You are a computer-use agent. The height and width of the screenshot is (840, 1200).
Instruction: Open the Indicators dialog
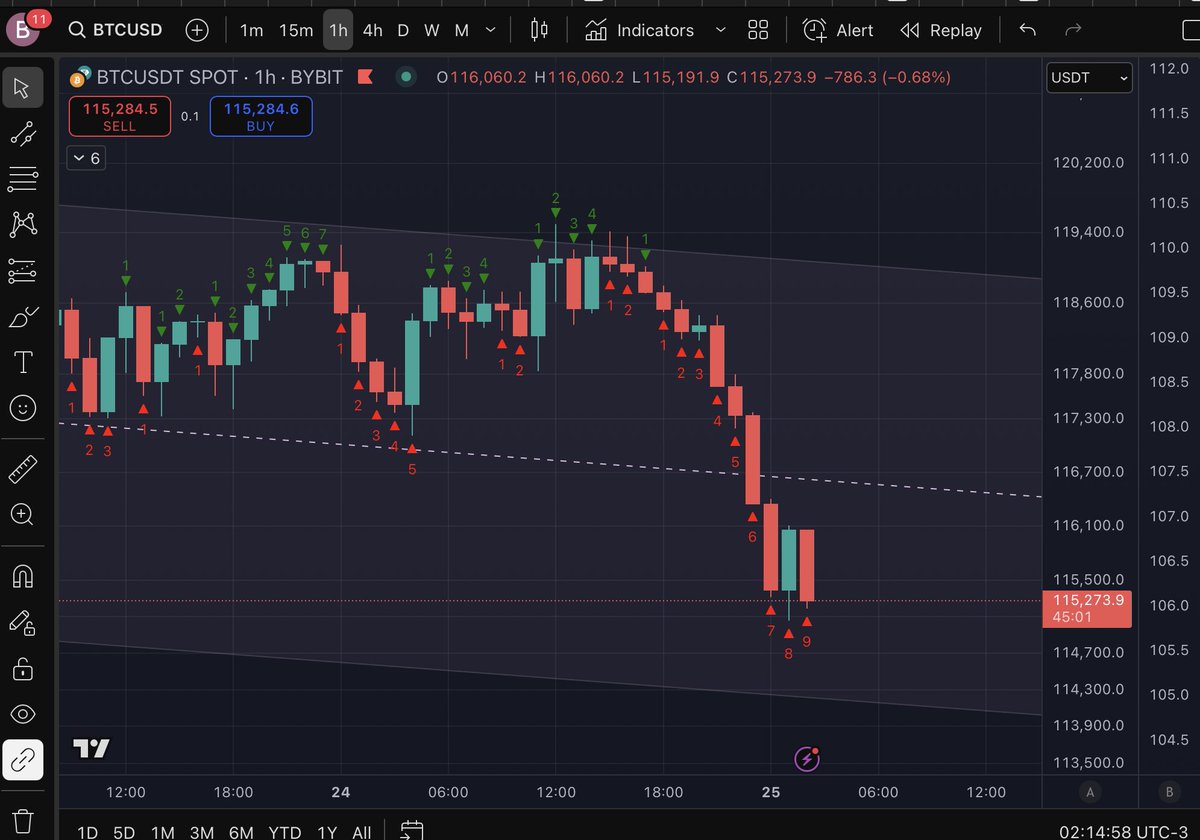point(640,30)
